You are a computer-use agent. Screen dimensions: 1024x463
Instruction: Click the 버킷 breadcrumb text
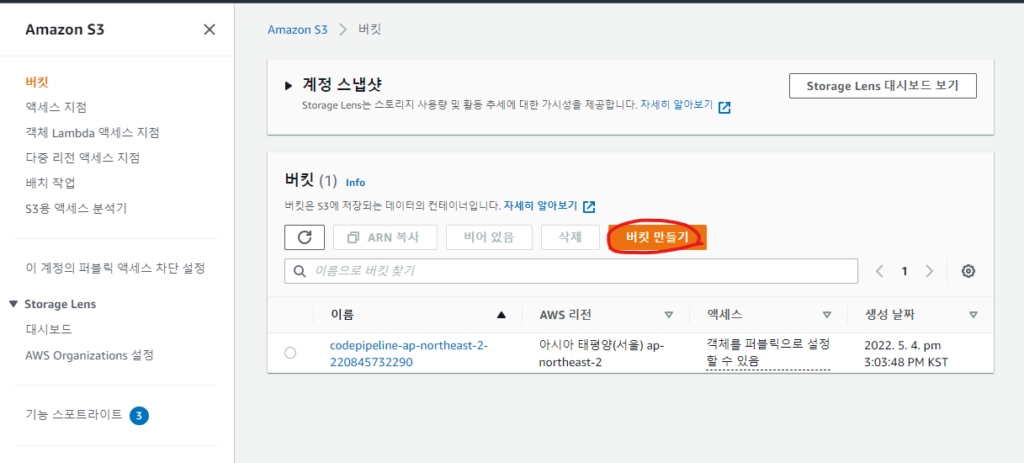coord(370,29)
